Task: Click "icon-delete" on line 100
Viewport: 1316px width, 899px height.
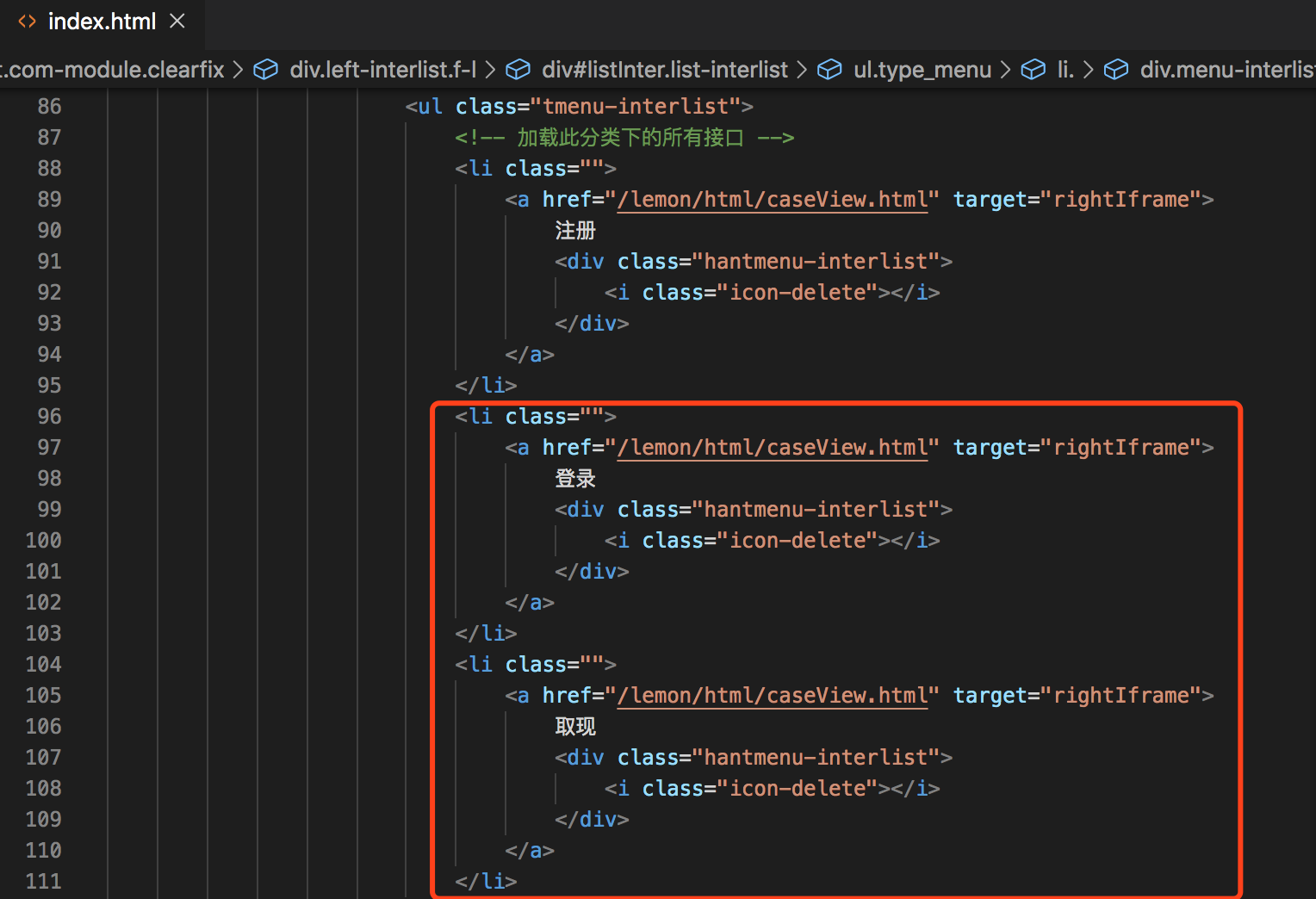Action: [798, 541]
